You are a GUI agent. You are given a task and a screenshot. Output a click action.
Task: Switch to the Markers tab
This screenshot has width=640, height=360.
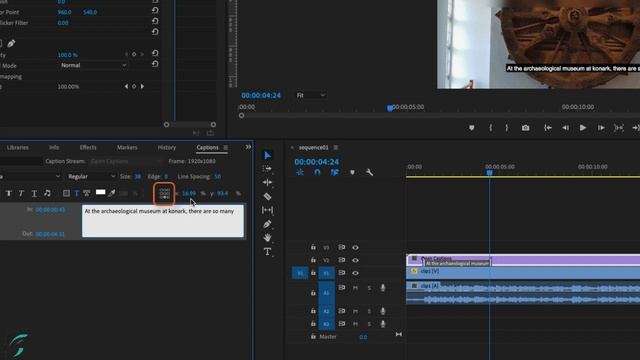click(x=127, y=147)
